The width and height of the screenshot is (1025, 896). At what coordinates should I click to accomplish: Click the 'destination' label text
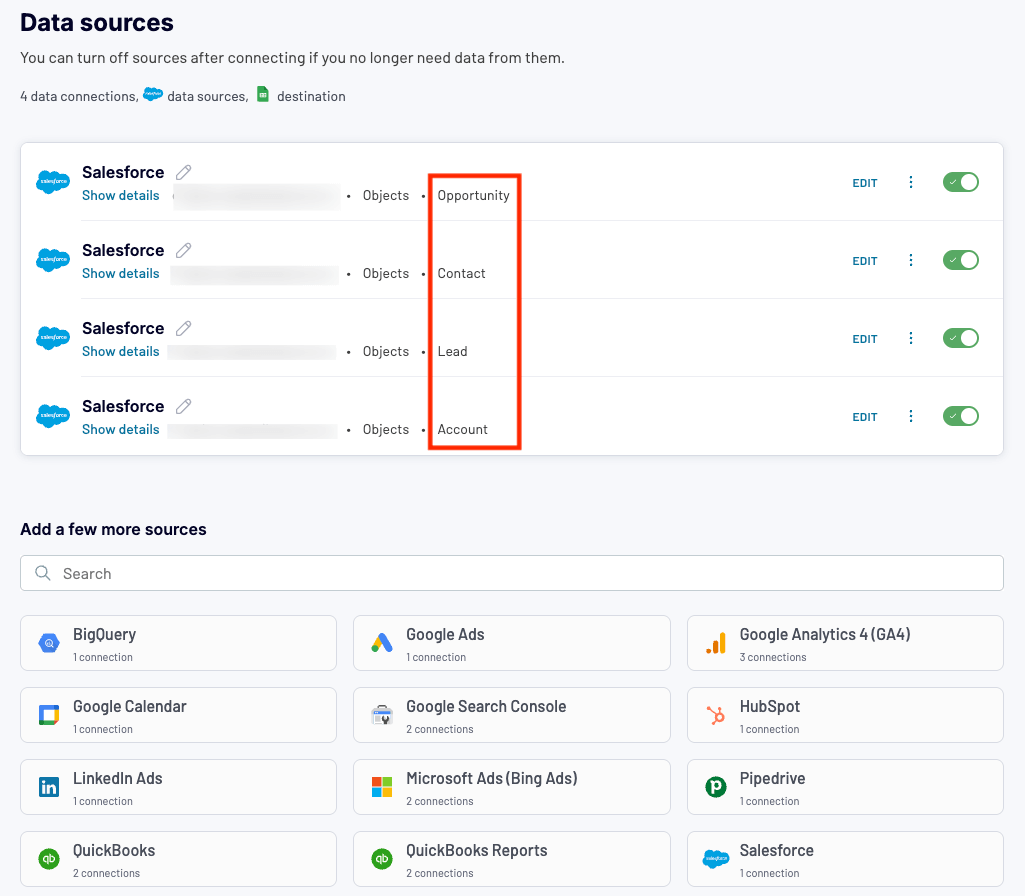(311, 96)
